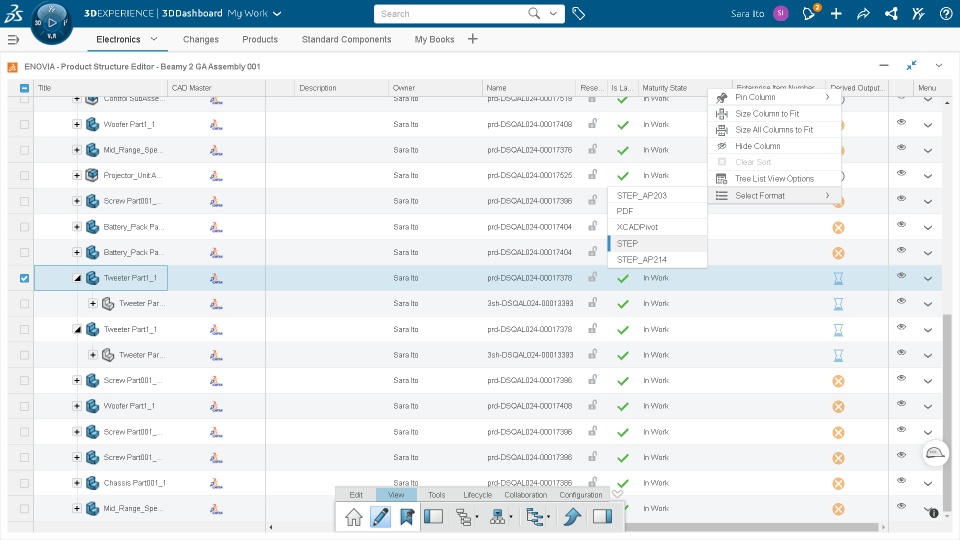The image size is (960, 540).
Task: Toggle eye visibility for first Woofer Part1_1 row
Action: 901,122
